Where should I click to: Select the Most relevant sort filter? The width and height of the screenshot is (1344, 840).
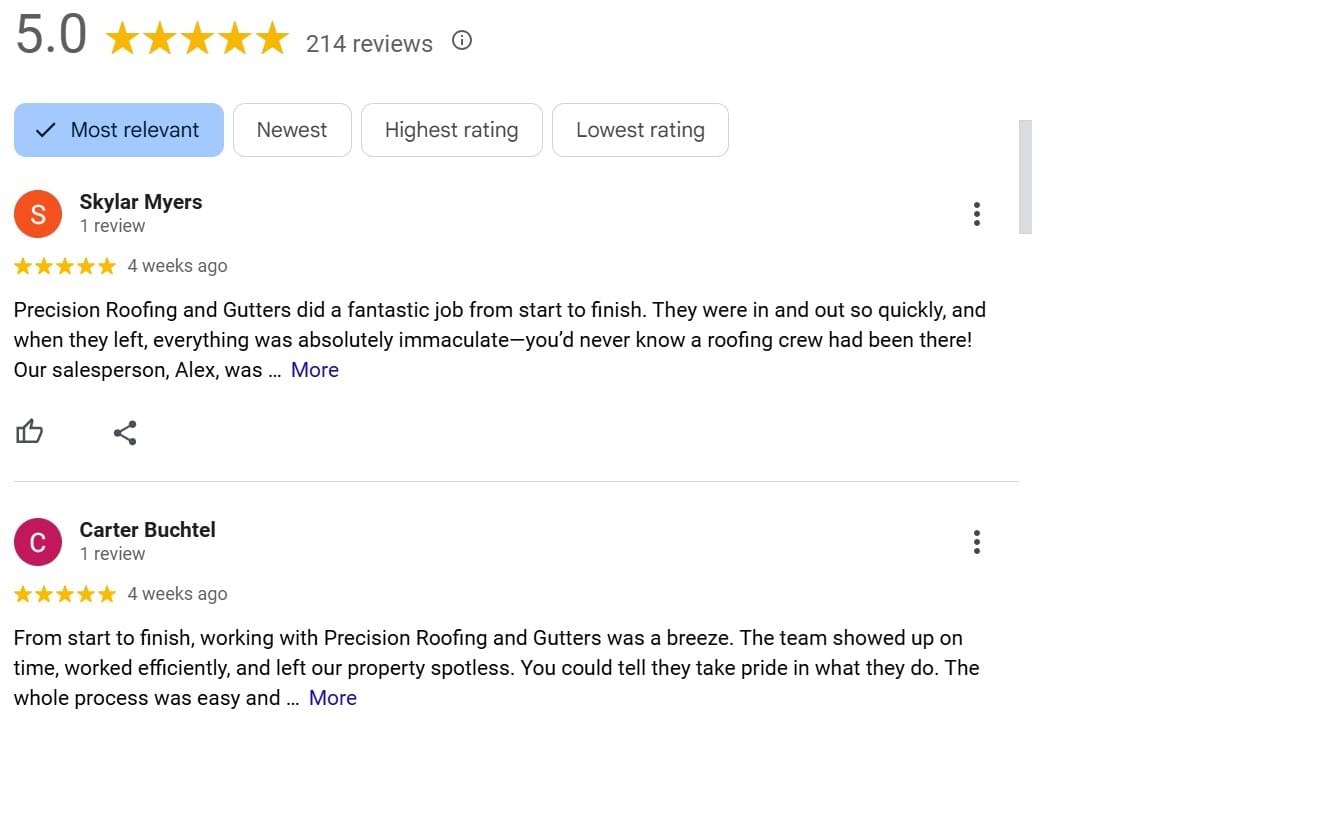pos(119,130)
